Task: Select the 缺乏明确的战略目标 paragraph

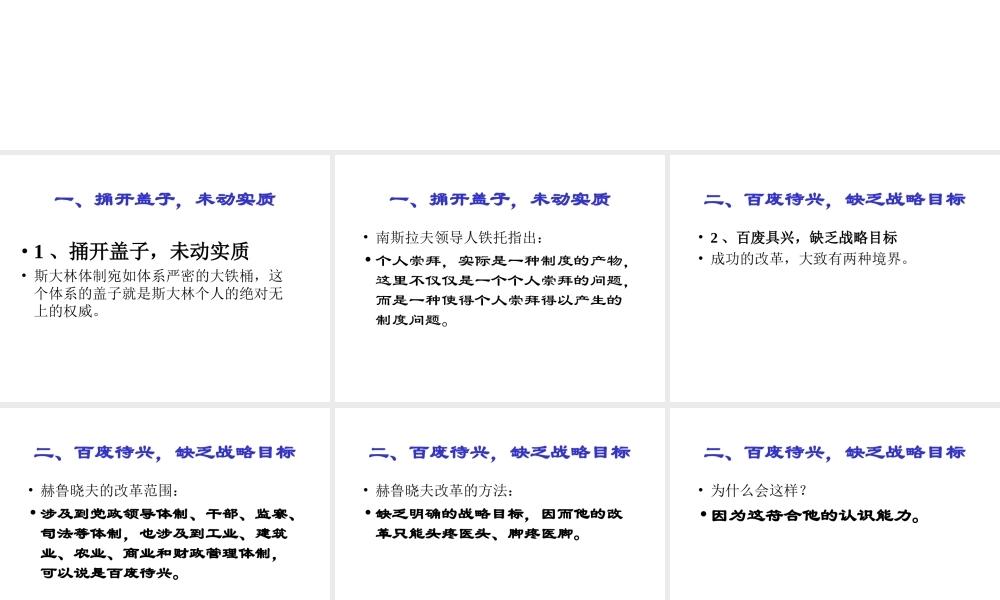Action: 495,523
